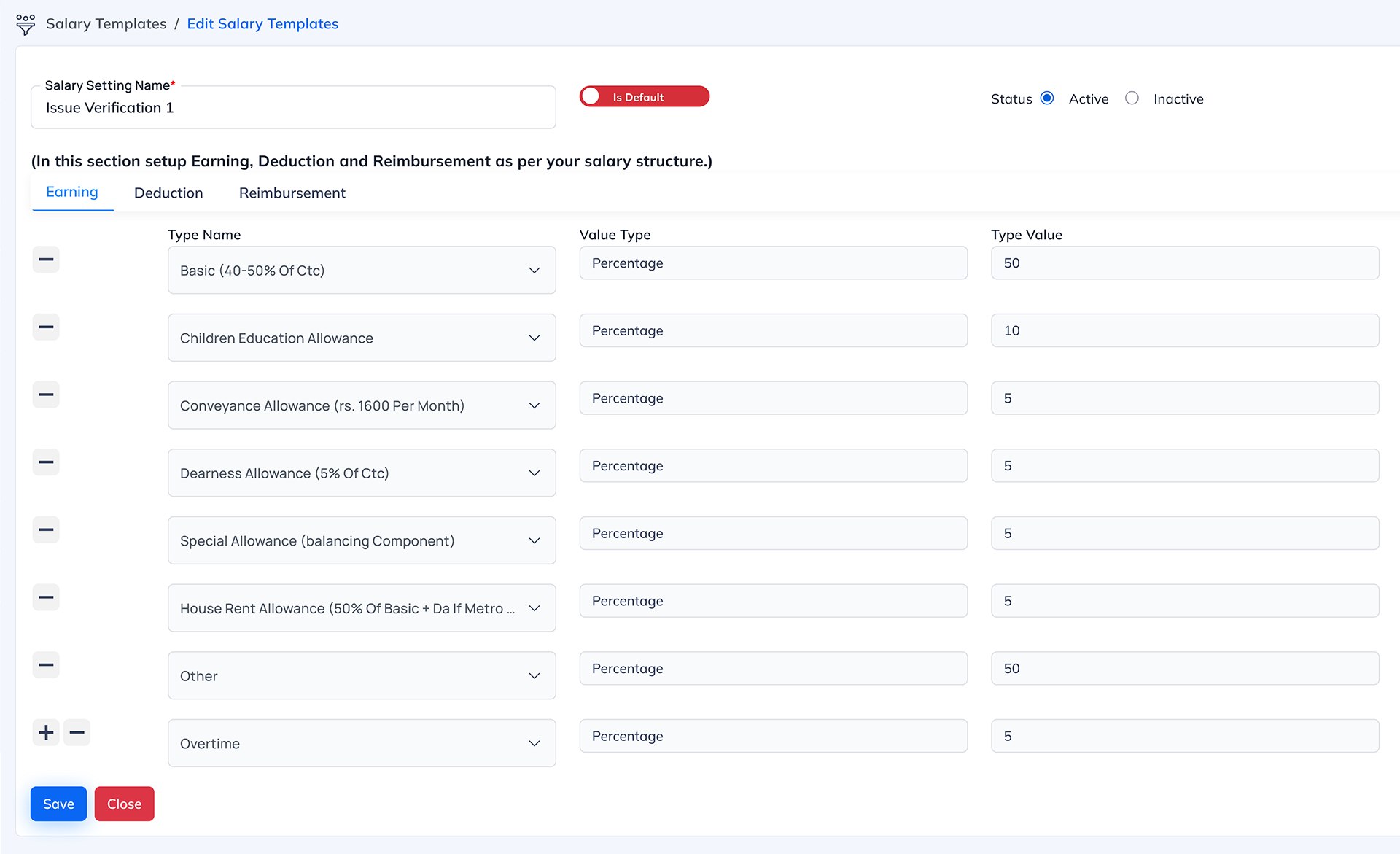Remove the Overtime row

point(77,732)
